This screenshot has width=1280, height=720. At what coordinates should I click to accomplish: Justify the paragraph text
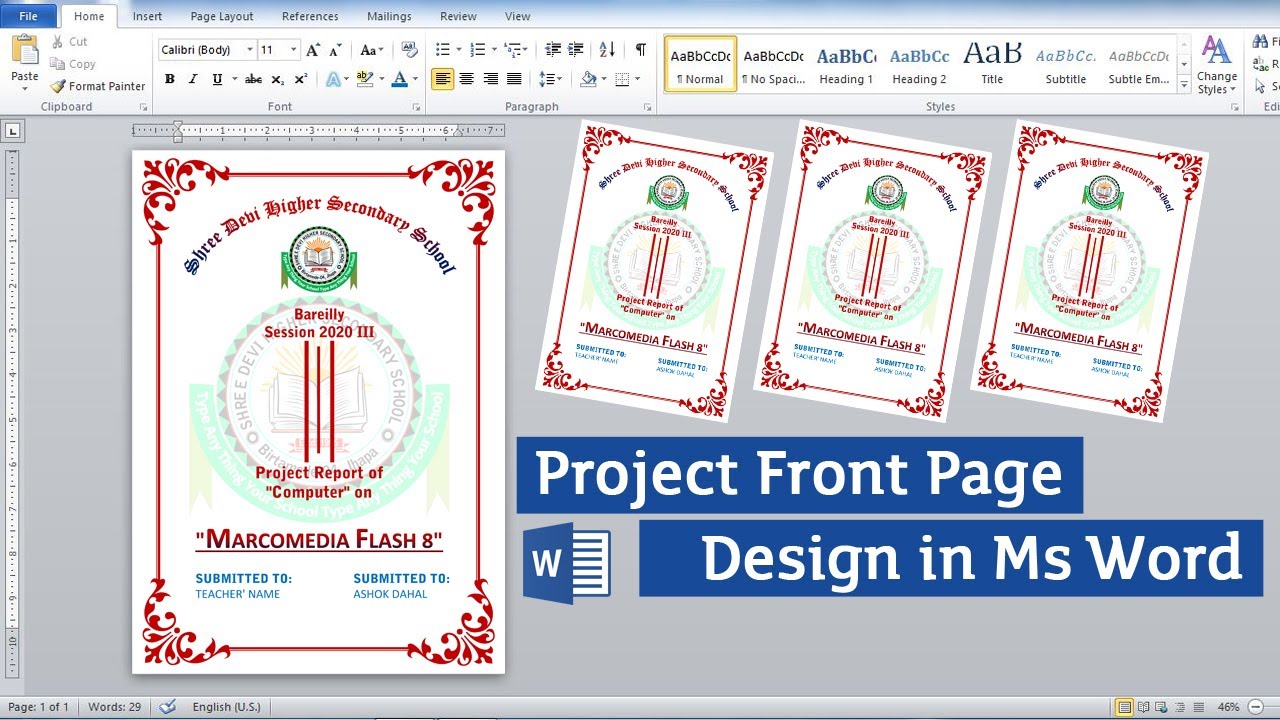[514, 79]
